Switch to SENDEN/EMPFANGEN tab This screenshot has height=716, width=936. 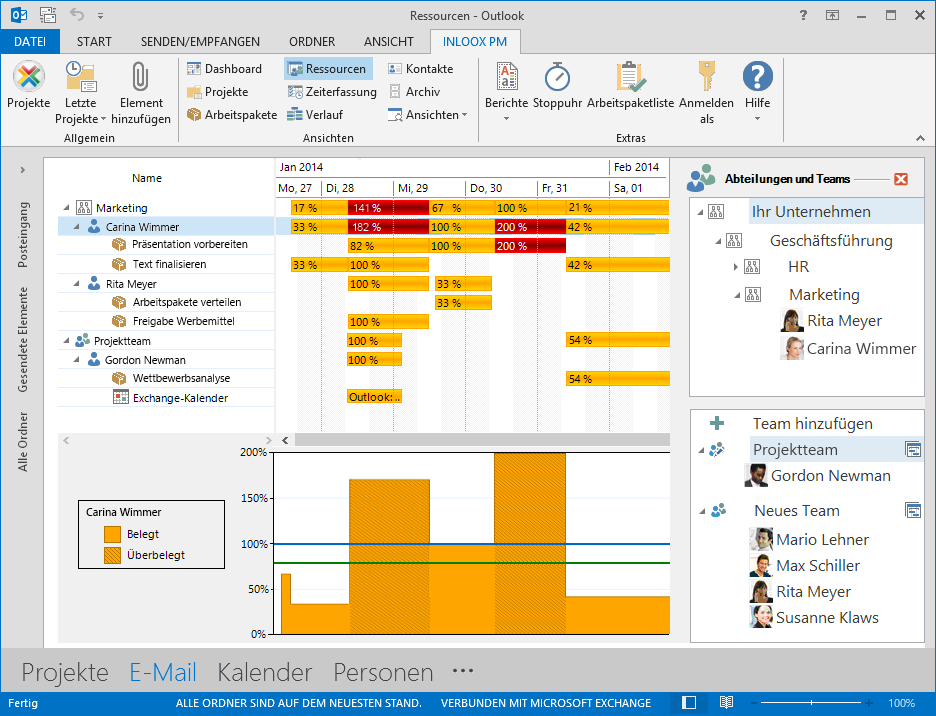coord(200,42)
